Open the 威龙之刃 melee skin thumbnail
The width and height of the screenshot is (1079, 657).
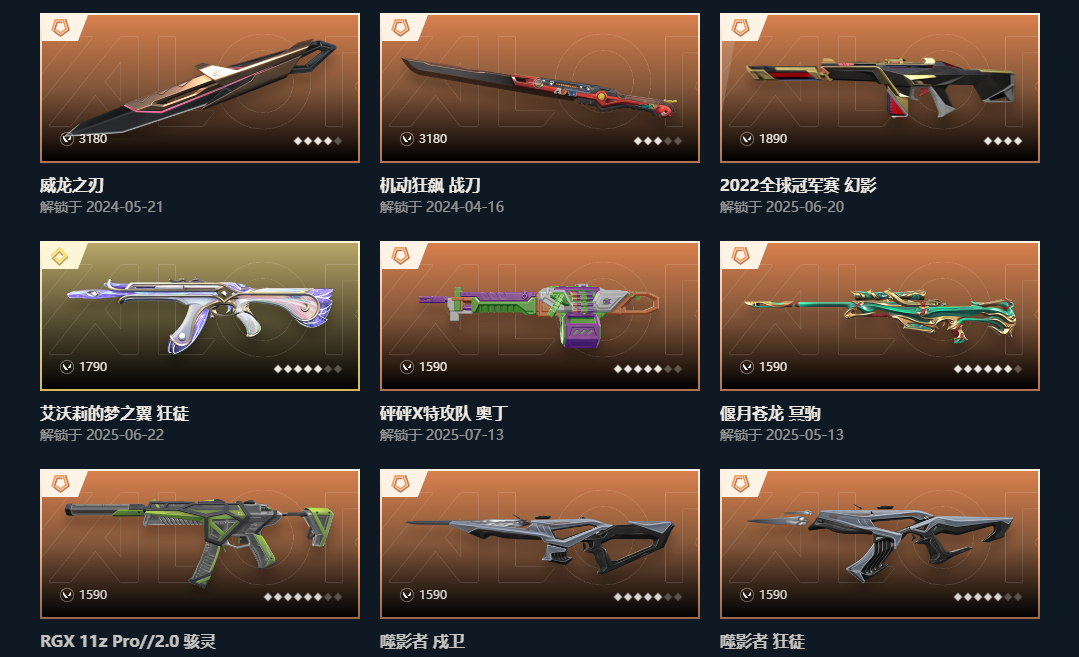[200, 88]
